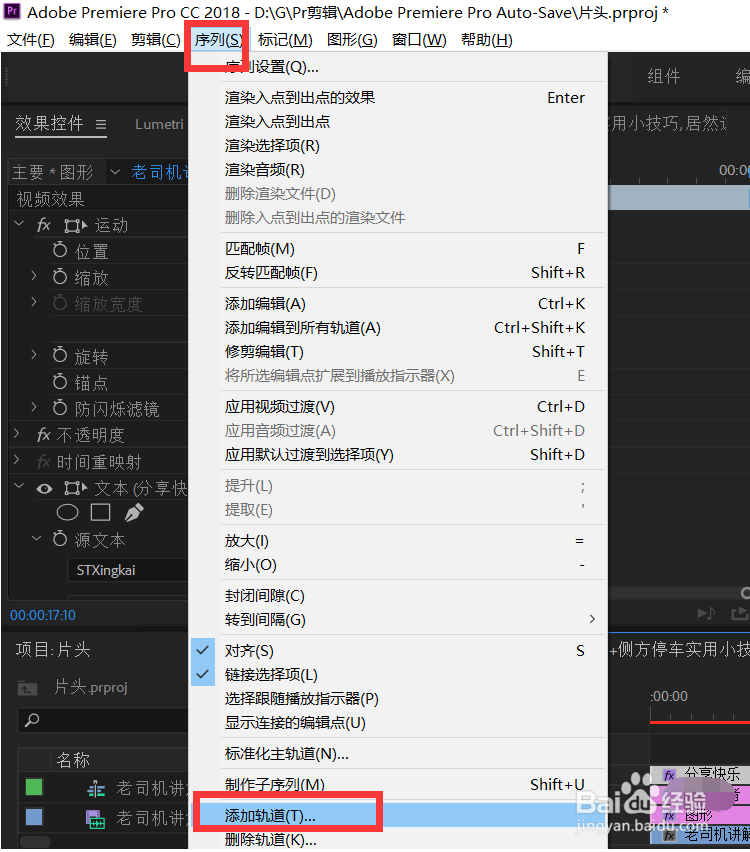Open the 主要 * 图形 dropdown arrow

(115, 172)
